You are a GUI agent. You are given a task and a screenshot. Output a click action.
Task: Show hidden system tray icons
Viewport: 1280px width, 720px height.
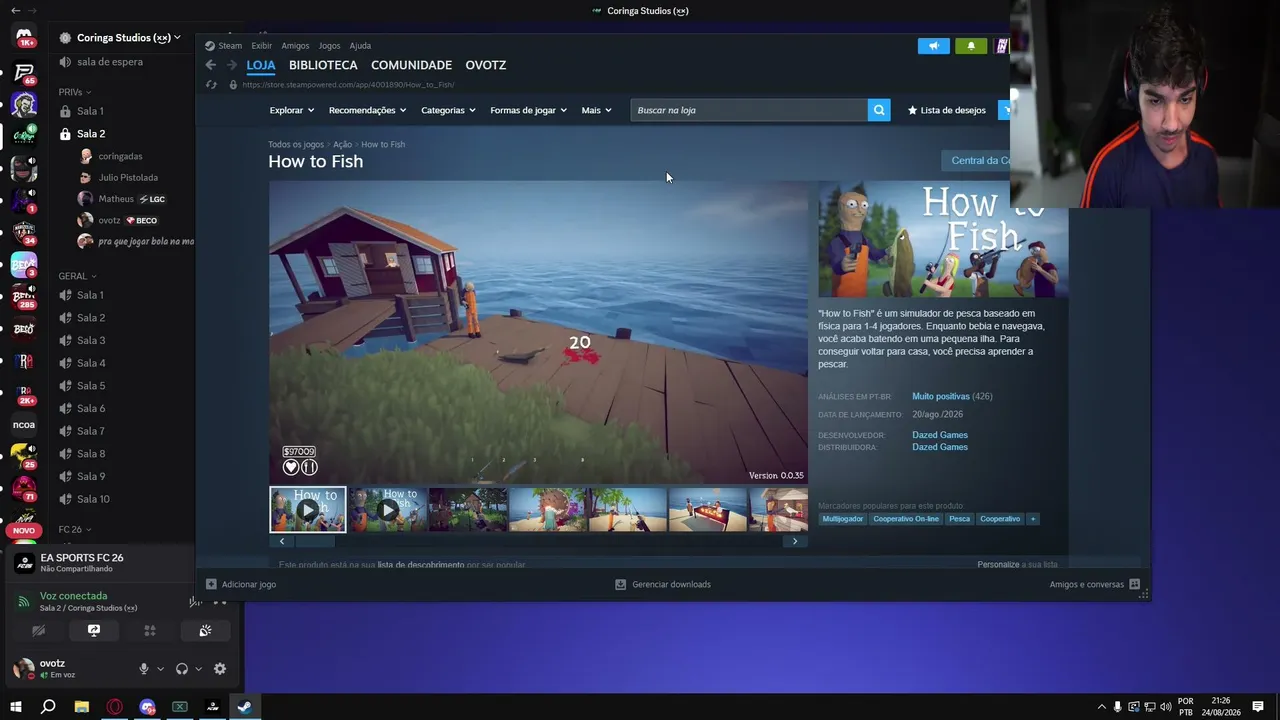1102,707
